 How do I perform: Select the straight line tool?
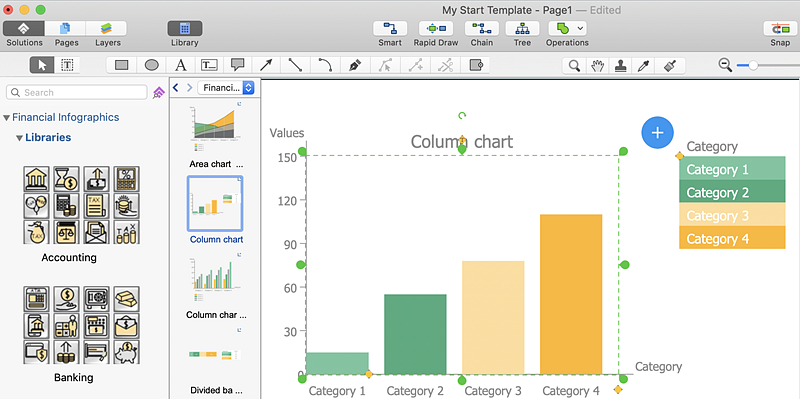click(x=295, y=65)
